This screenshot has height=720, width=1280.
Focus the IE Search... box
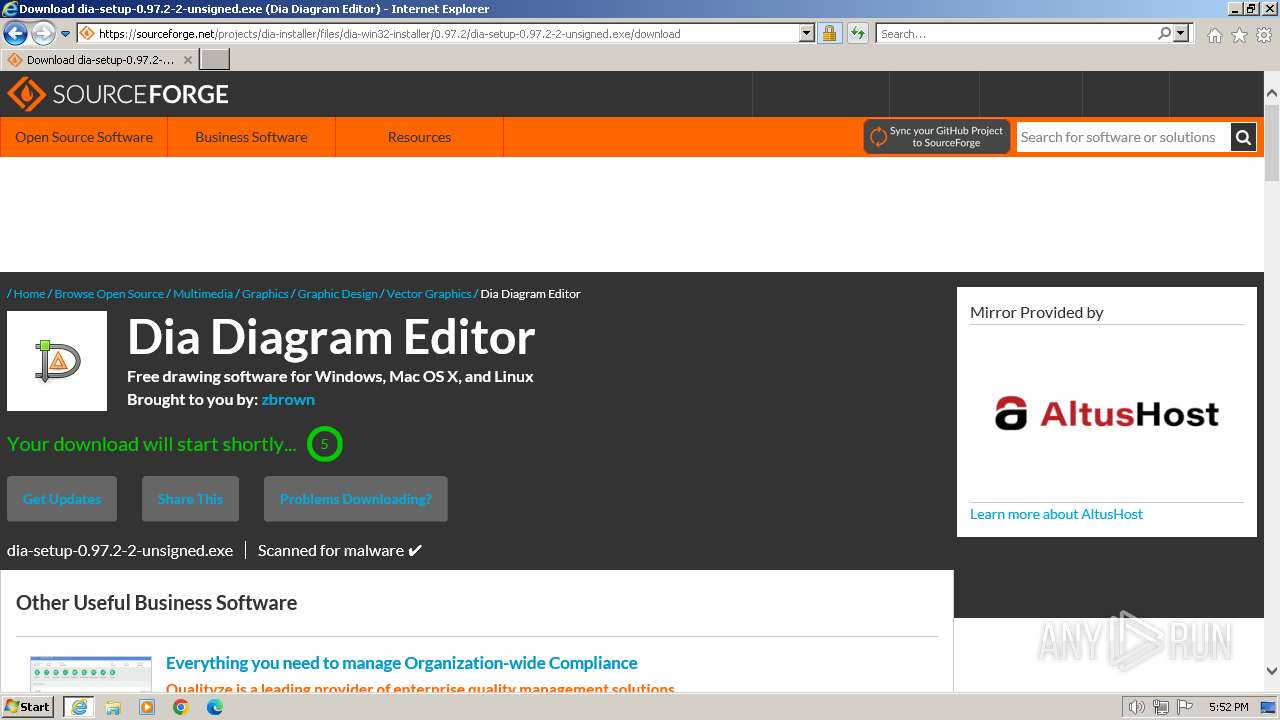pos(1016,33)
